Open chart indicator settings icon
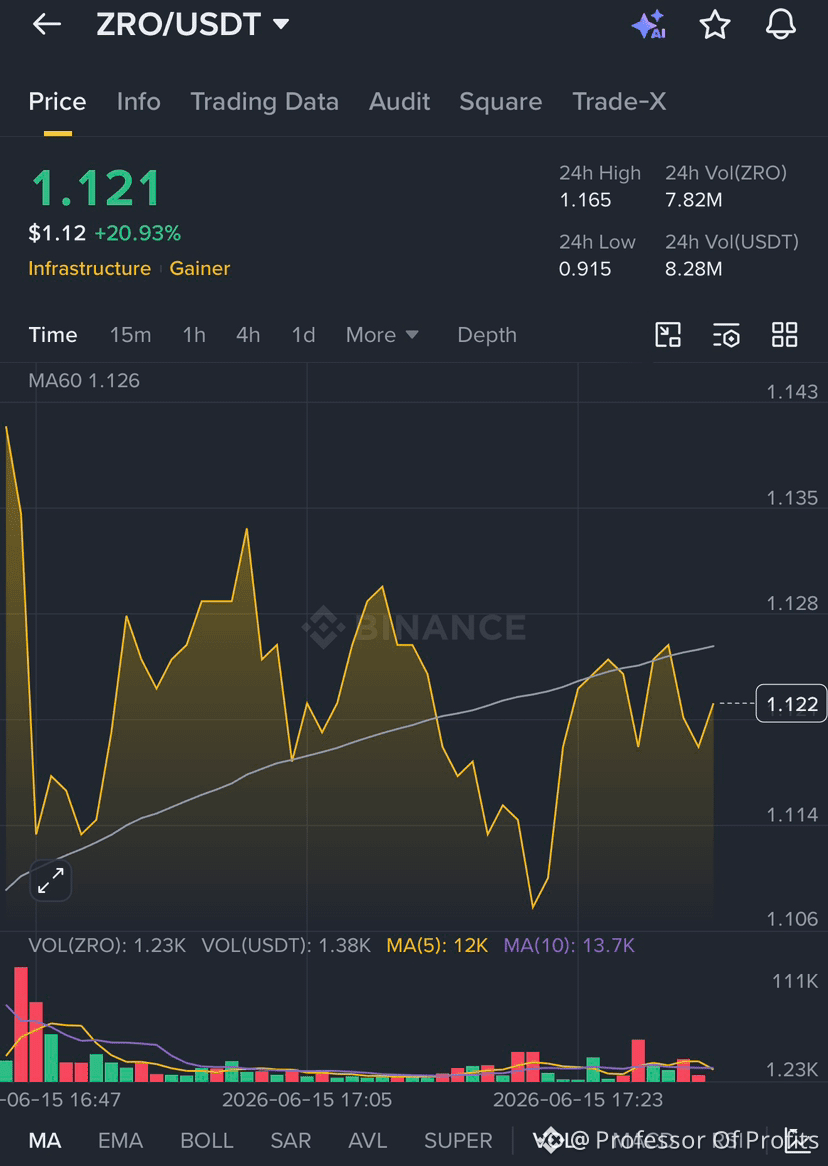828x1166 pixels. [x=726, y=335]
